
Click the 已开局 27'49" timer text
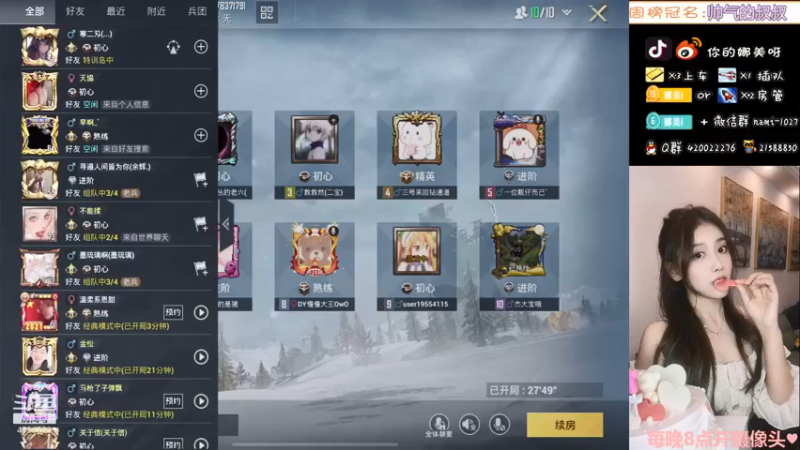[x=523, y=390]
